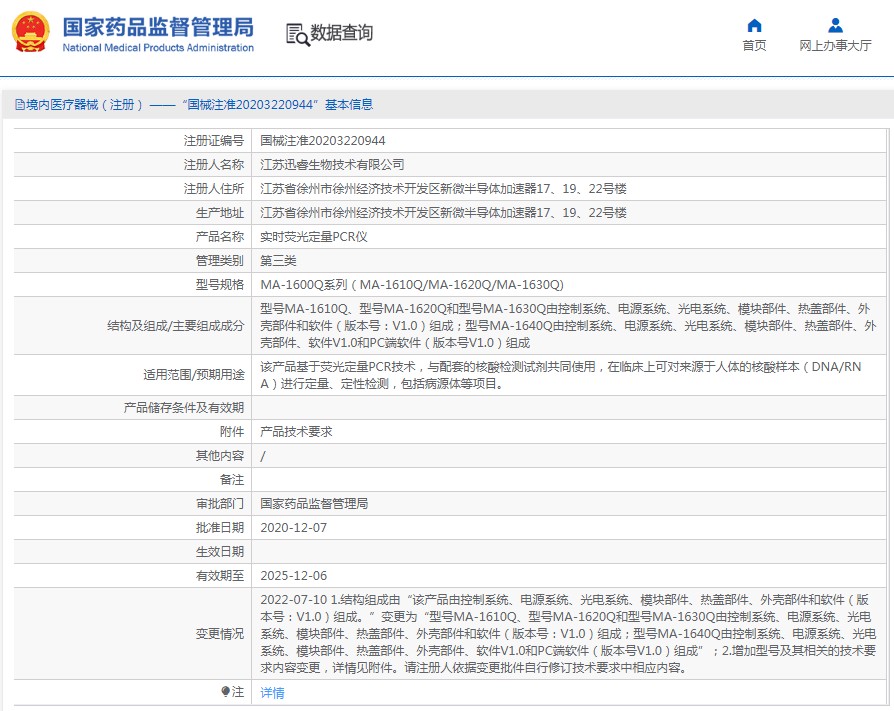Click the 附件 label

point(232,432)
